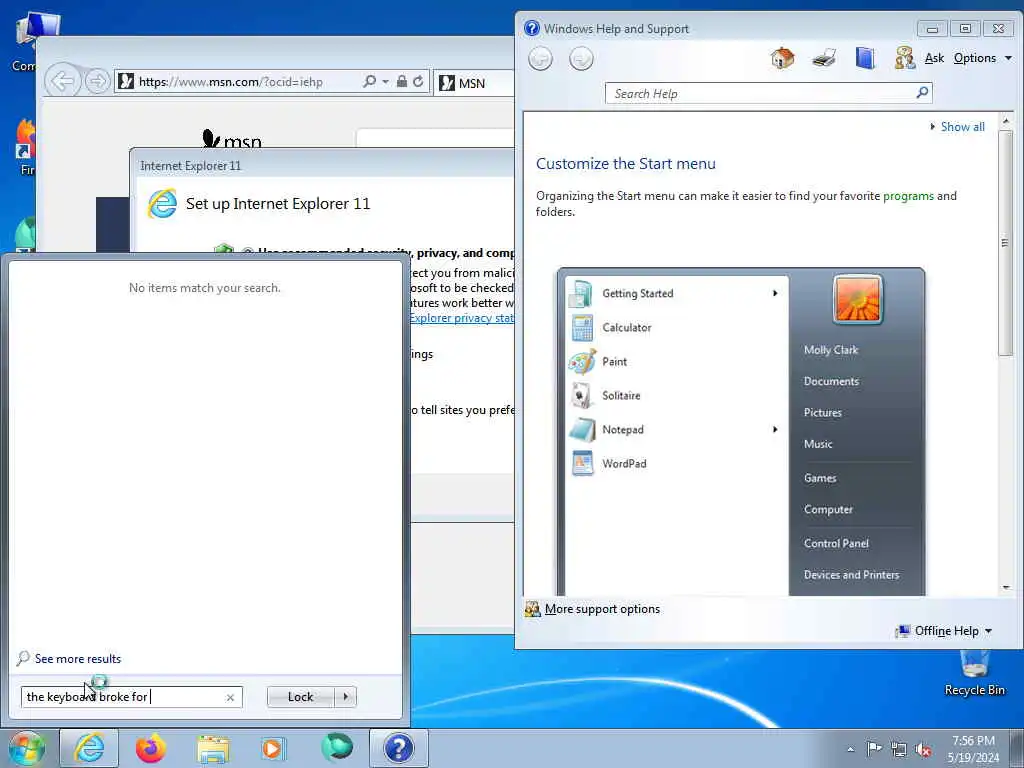Click IE back navigation button
The width and height of the screenshot is (1024, 768).
point(62,82)
